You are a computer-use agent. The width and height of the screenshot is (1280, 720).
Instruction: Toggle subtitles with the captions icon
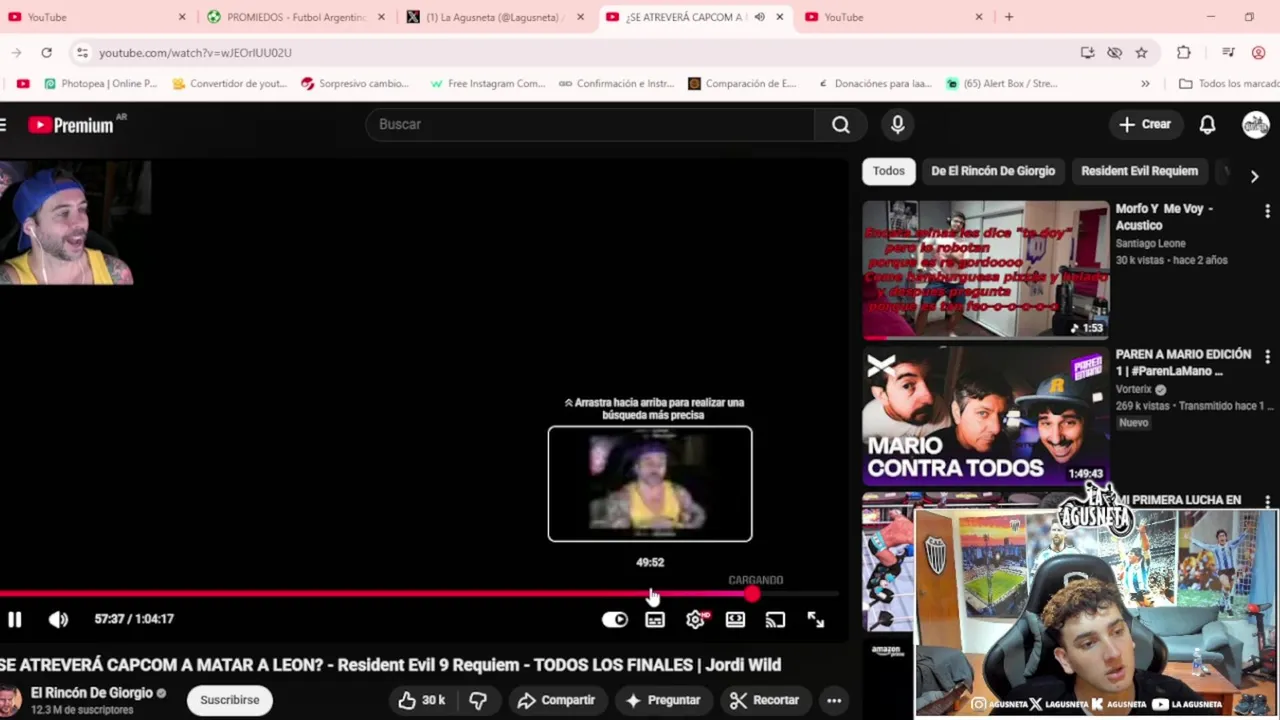[655, 620]
